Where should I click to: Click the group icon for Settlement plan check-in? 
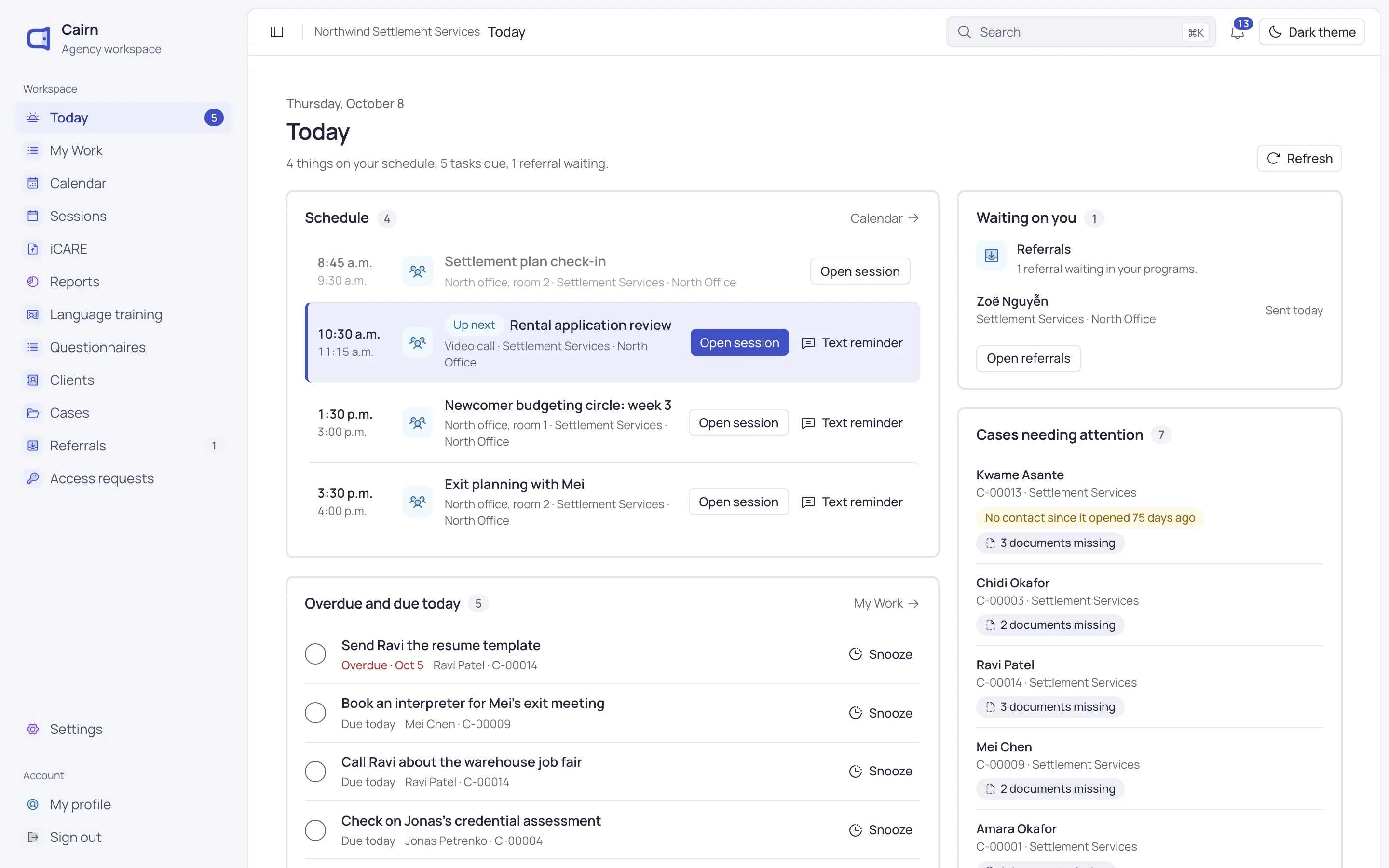(418, 271)
